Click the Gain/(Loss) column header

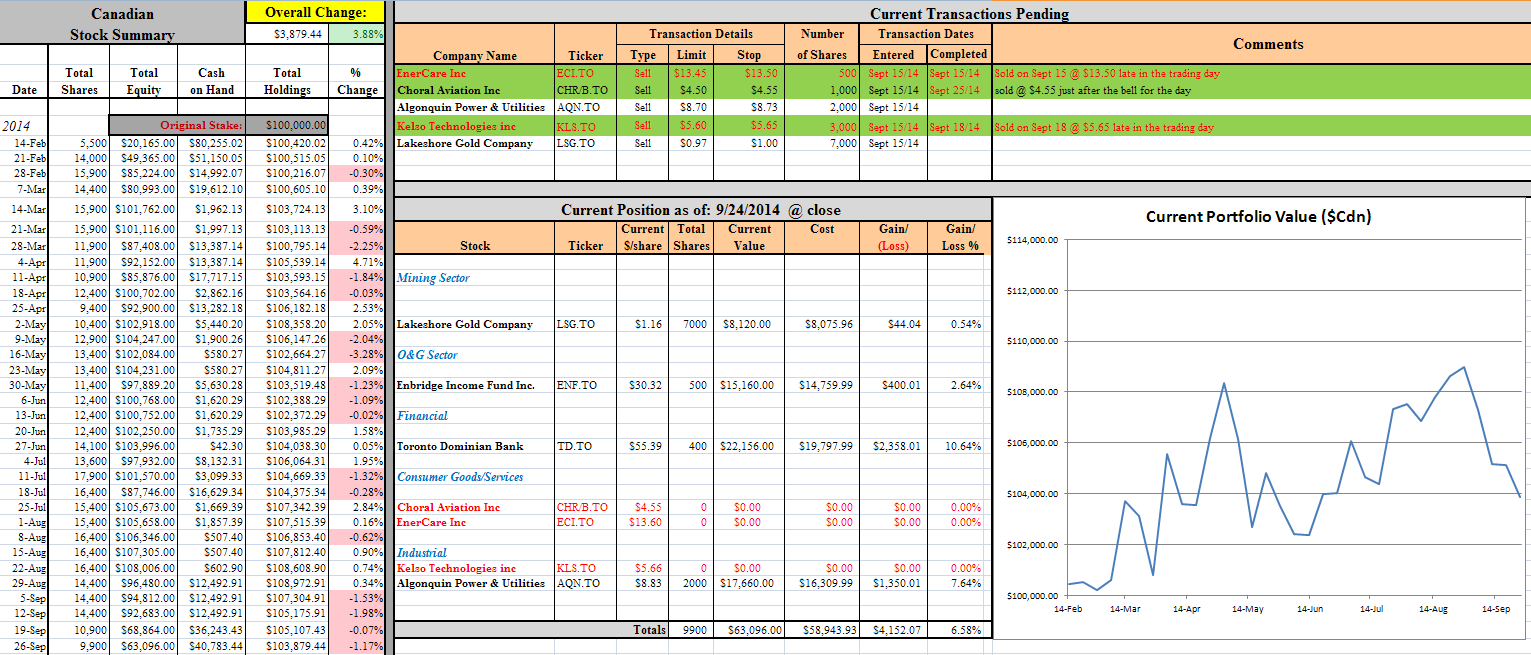[893, 237]
